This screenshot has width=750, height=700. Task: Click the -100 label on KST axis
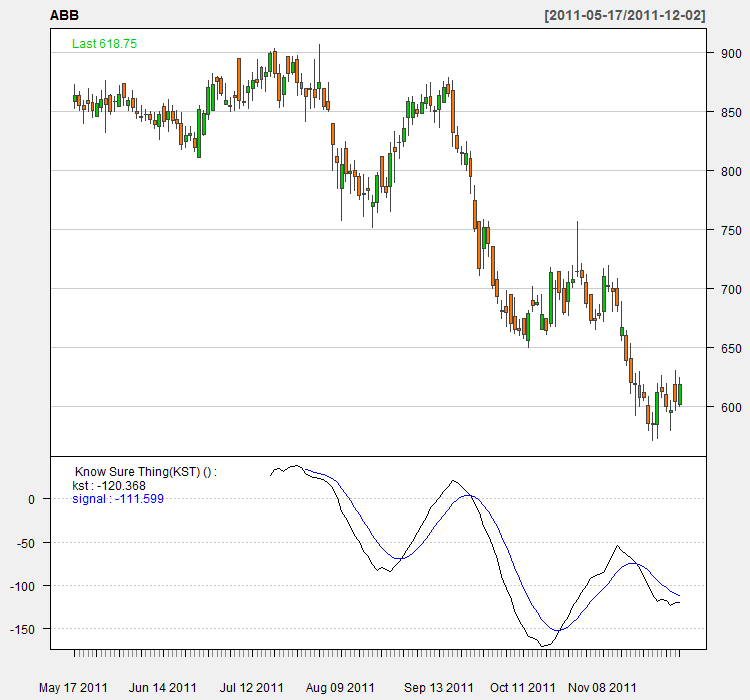tap(22, 587)
